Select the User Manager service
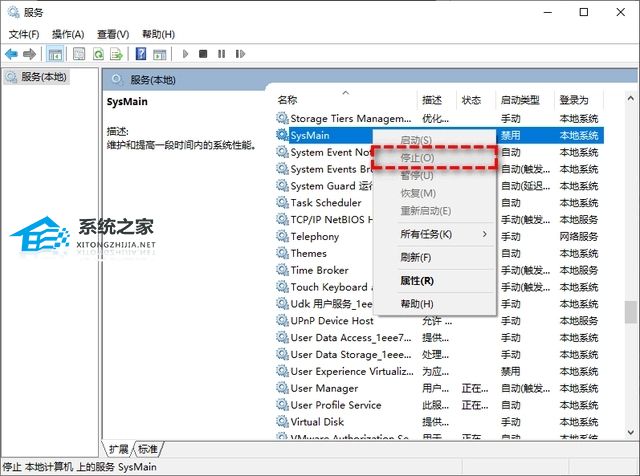 tap(439, 388)
